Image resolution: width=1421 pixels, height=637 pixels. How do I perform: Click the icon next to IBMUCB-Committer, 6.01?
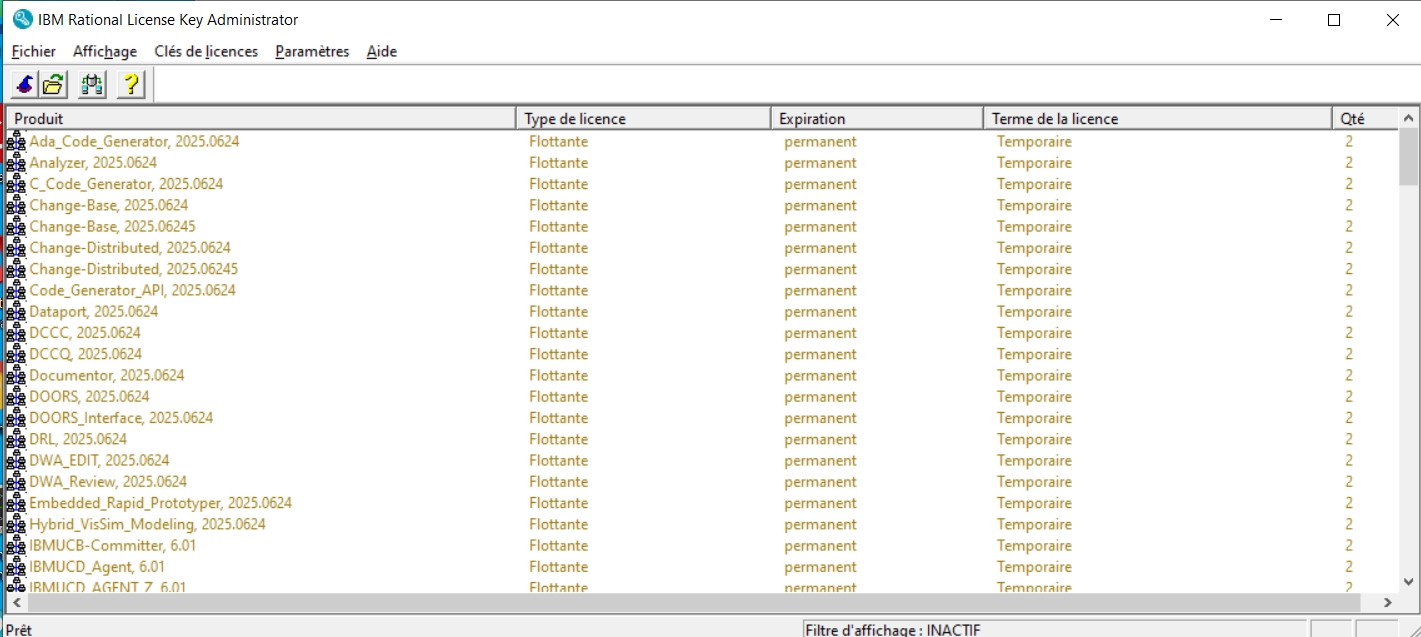click(x=16, y=546)
